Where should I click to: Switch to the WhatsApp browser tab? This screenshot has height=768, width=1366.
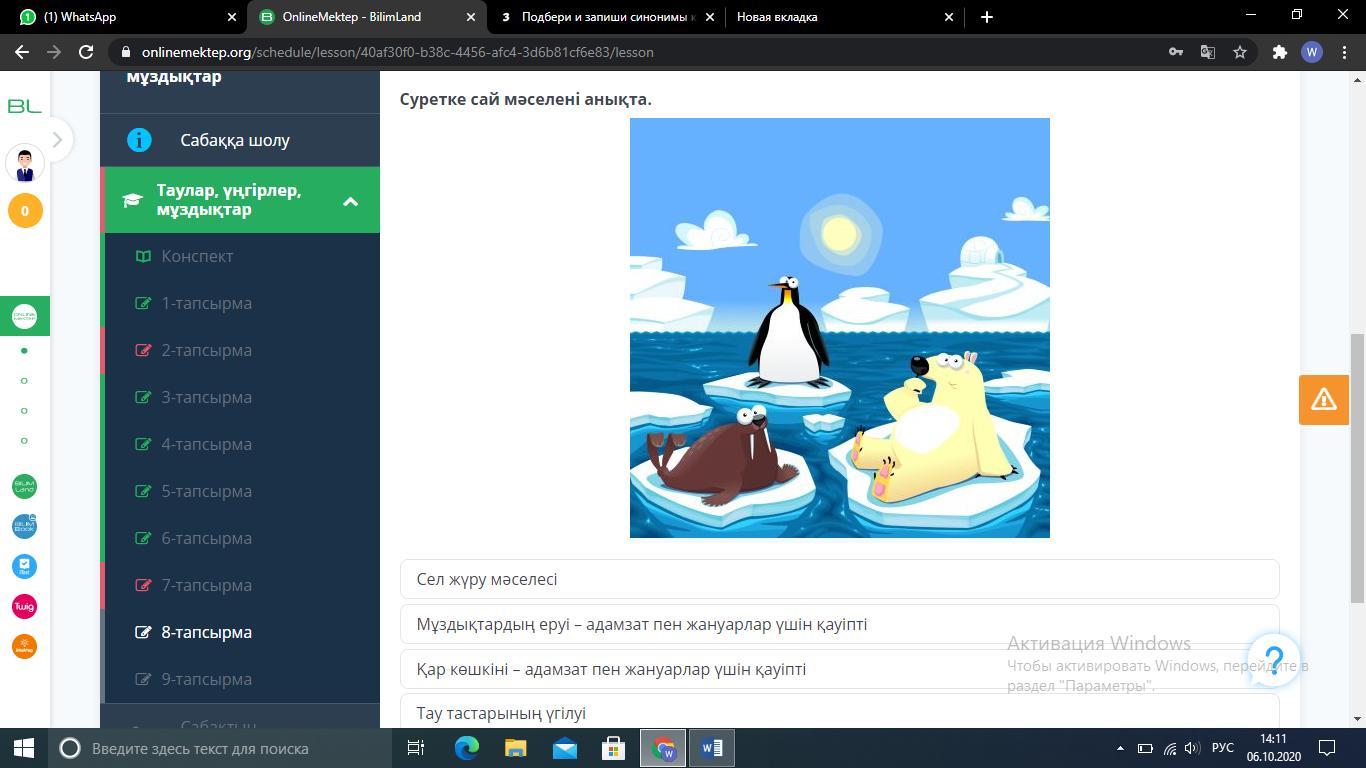click(125, 17)
